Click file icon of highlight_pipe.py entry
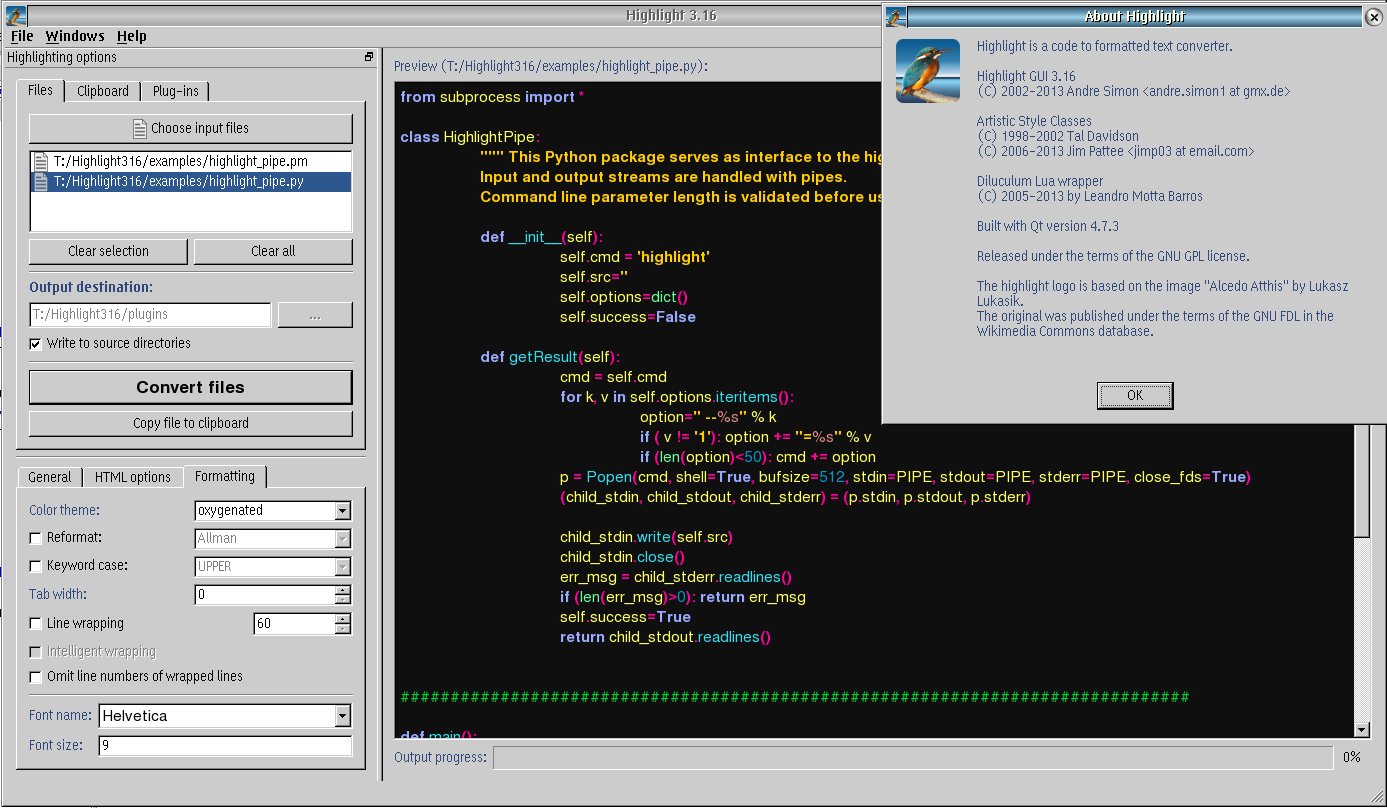 41,182
